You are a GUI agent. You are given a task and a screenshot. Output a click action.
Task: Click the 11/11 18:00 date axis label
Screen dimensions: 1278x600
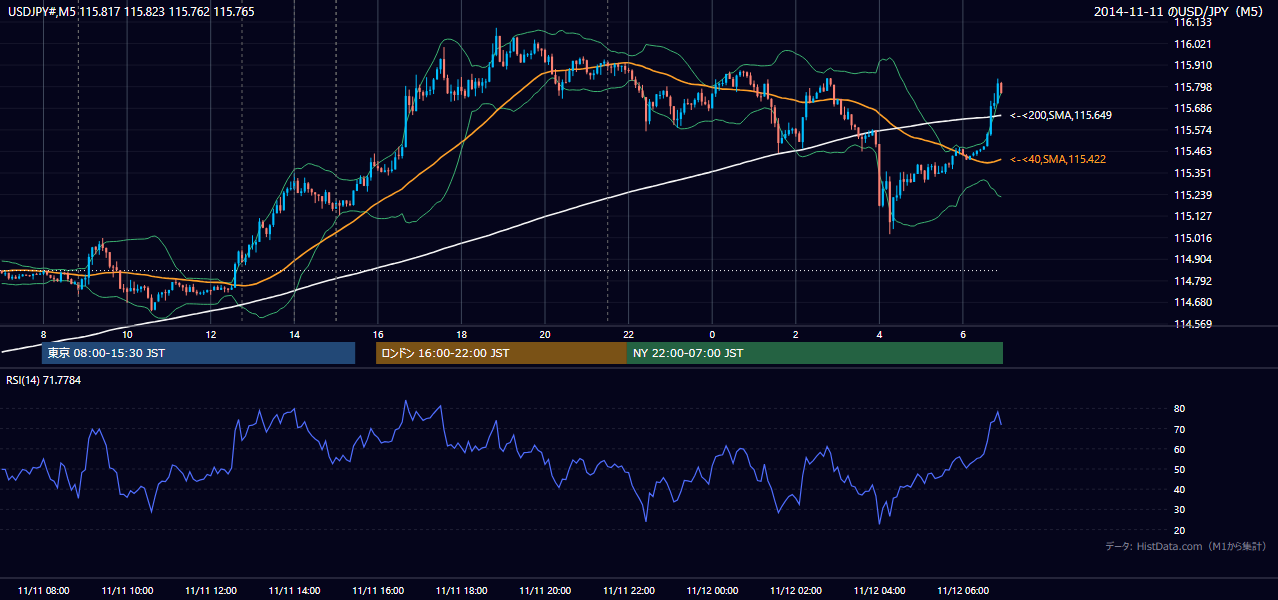(x=461, y=591)
